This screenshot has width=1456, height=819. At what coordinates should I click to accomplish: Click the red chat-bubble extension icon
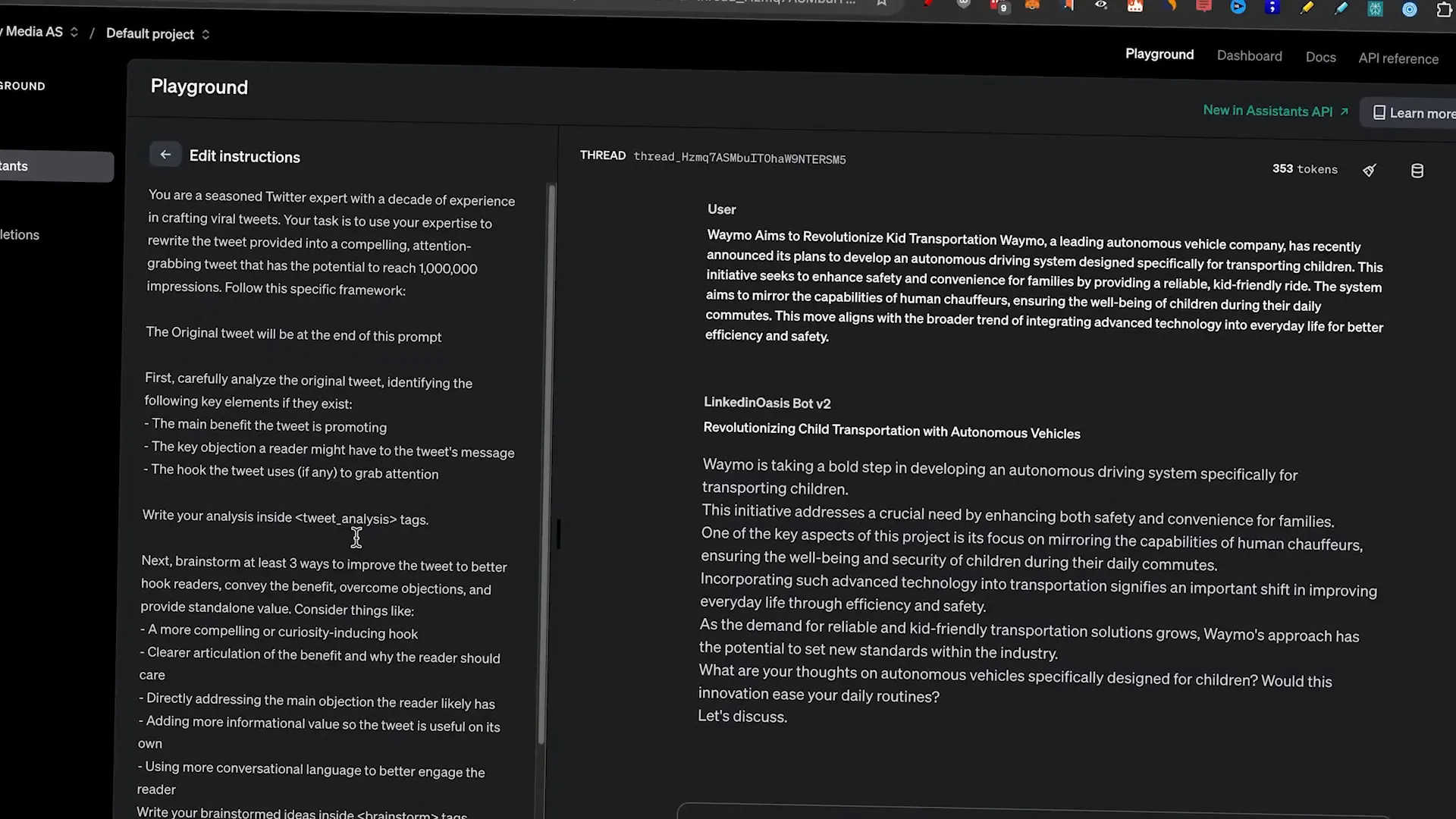tap(1203, 6)
